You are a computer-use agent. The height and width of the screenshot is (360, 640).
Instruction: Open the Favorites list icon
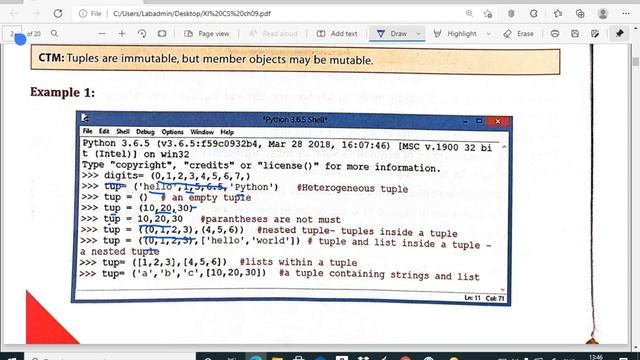point(558,13)
